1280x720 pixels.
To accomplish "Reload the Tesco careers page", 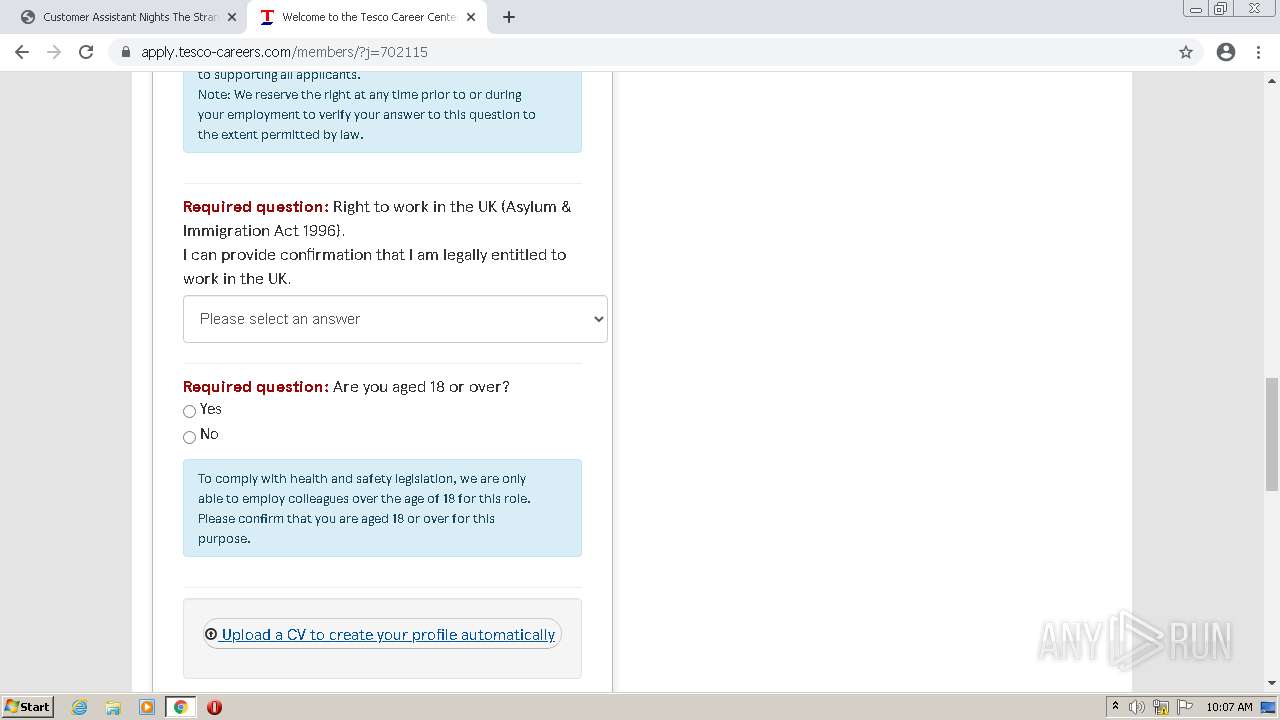I will pos(86,52).
